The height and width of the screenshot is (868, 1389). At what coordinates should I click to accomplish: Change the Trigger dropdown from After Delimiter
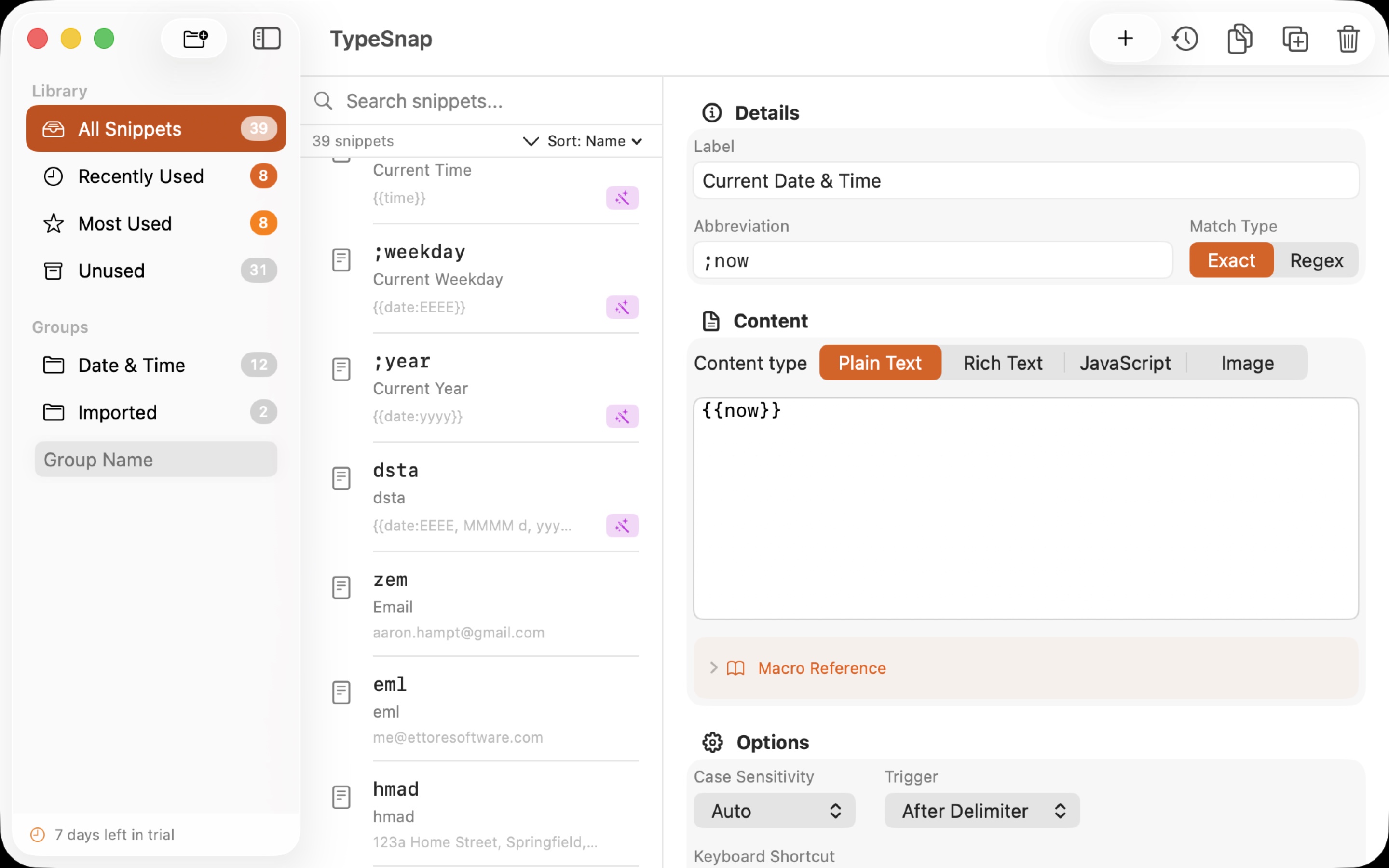pyautogui.click(x=981, y=811)
